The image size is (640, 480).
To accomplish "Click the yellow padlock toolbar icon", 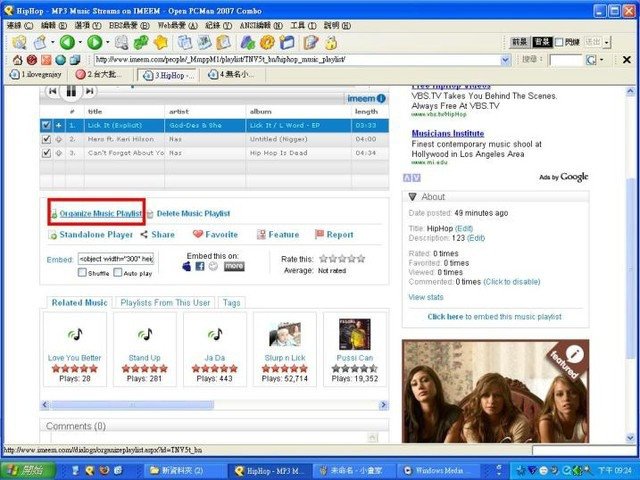I will pyautogui.click(x=331, y=42).
